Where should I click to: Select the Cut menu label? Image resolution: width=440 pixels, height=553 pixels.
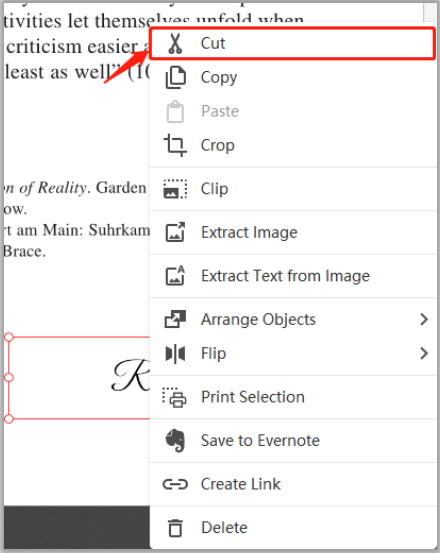(213, 43)
